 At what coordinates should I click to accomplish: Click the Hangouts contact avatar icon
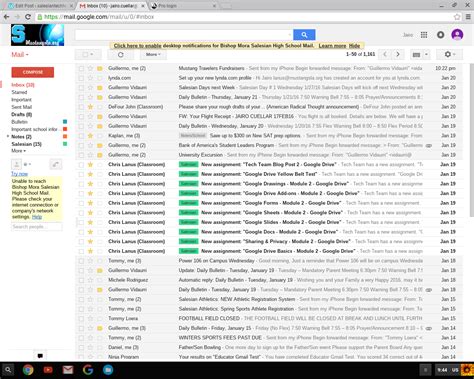(16, 164)
